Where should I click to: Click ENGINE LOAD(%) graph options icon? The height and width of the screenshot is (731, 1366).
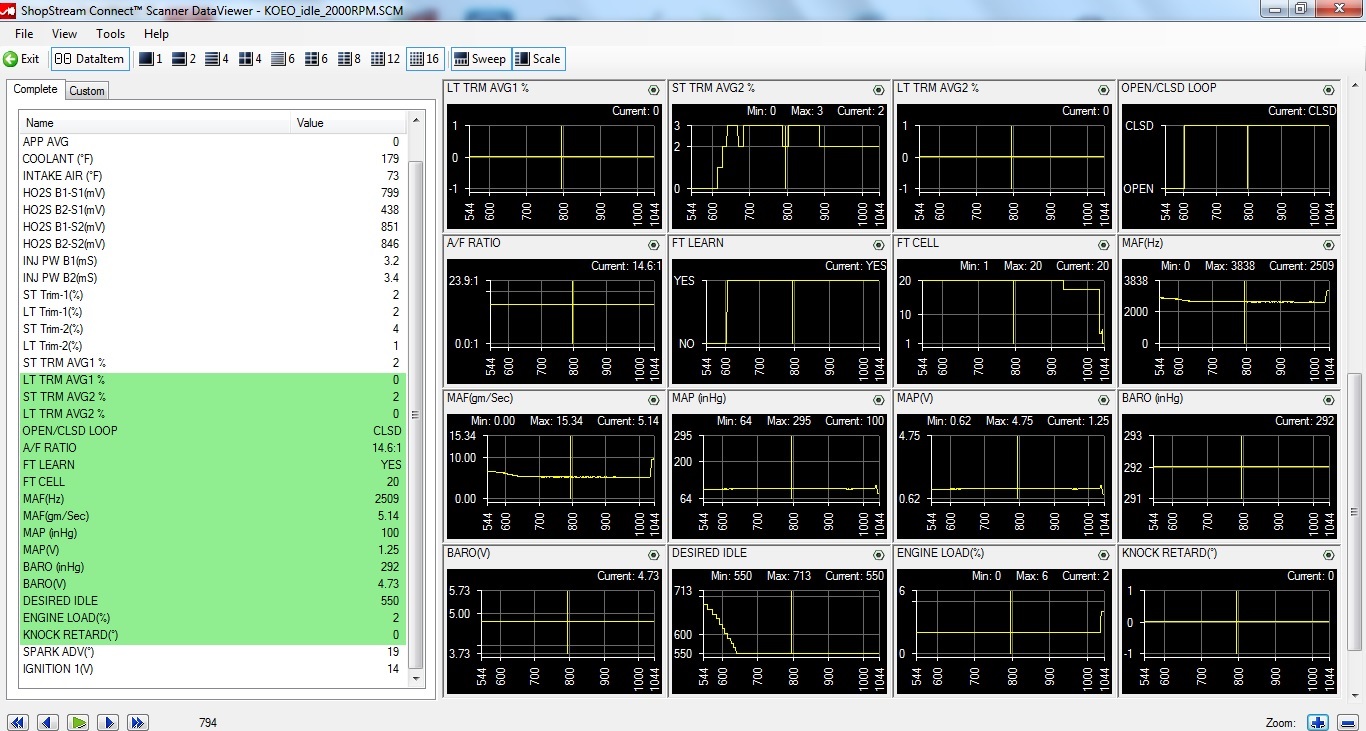click(x=1103, y=554)
